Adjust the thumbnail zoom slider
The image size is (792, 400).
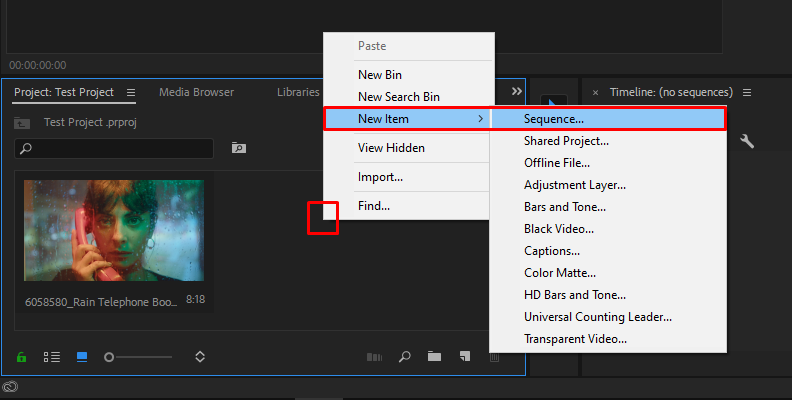138,357
